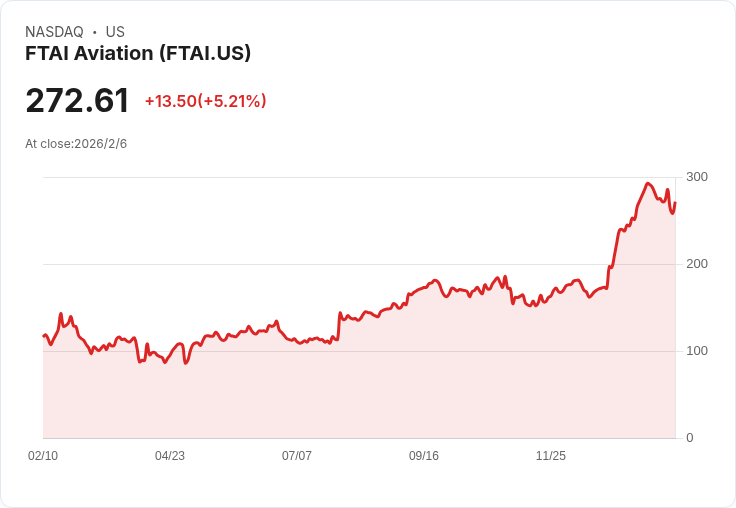Viewport: 736px width, 508px height.
Task: Click the pink shaded area under the line
Action: pos(400,390)
